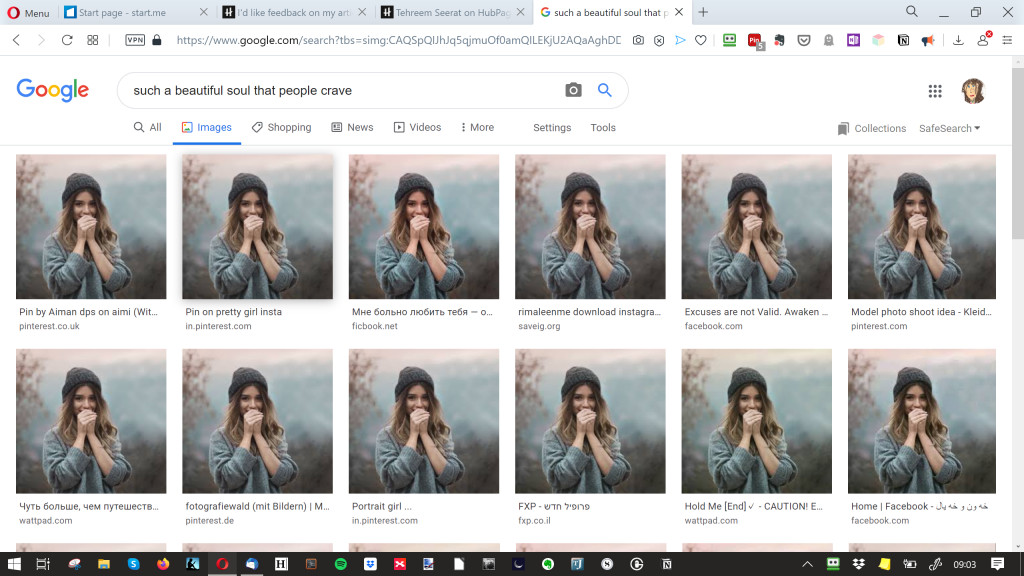Open the "FXP" fxp.co.il result title
Viewport: 1024px width, 576px height.
tap(554, 506)
